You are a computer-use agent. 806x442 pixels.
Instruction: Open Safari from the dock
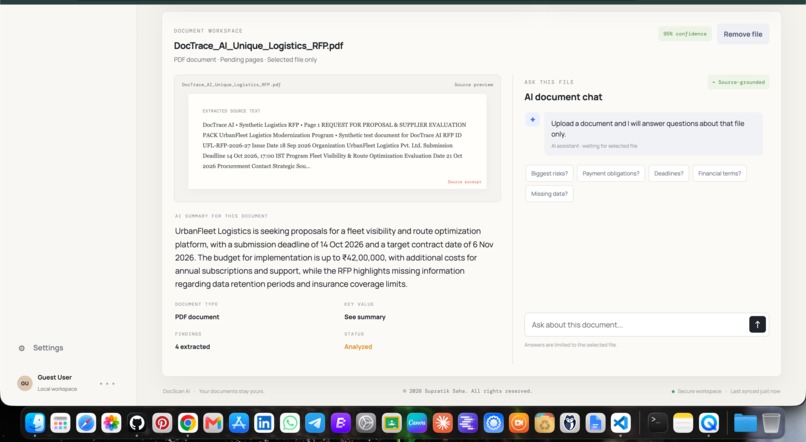pyautogui.click(x=86, y=423)
